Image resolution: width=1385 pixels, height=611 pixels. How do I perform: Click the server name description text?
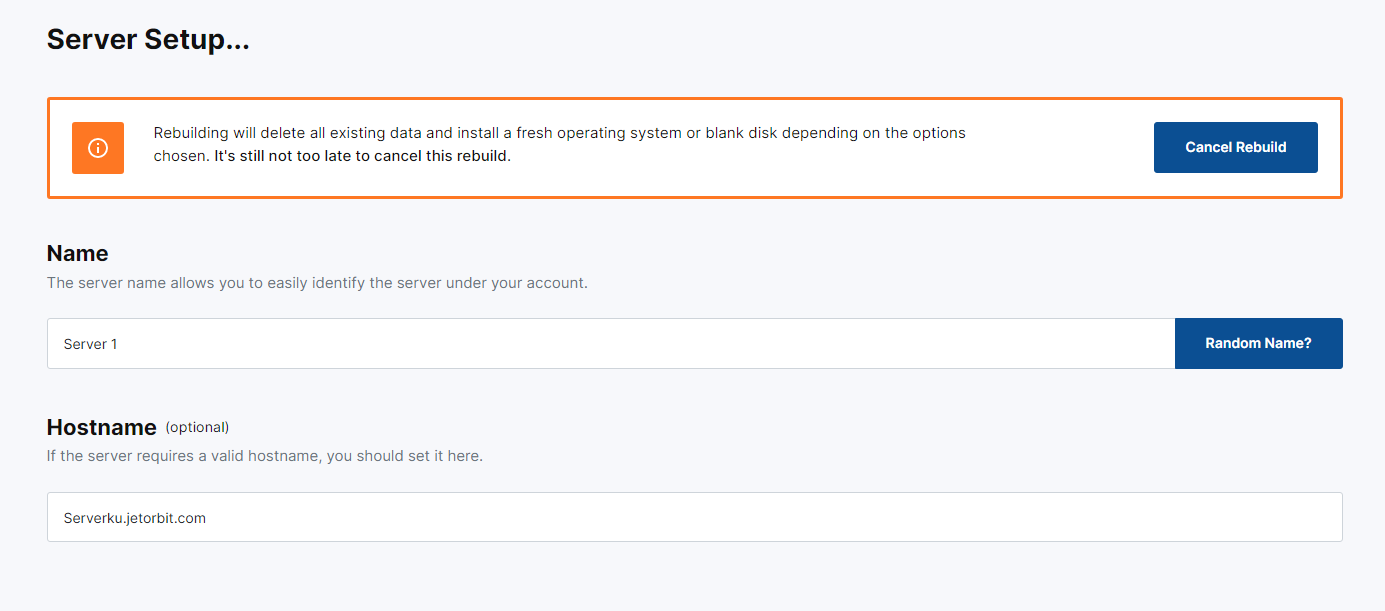pyautogui.click(x=317, y=283)
